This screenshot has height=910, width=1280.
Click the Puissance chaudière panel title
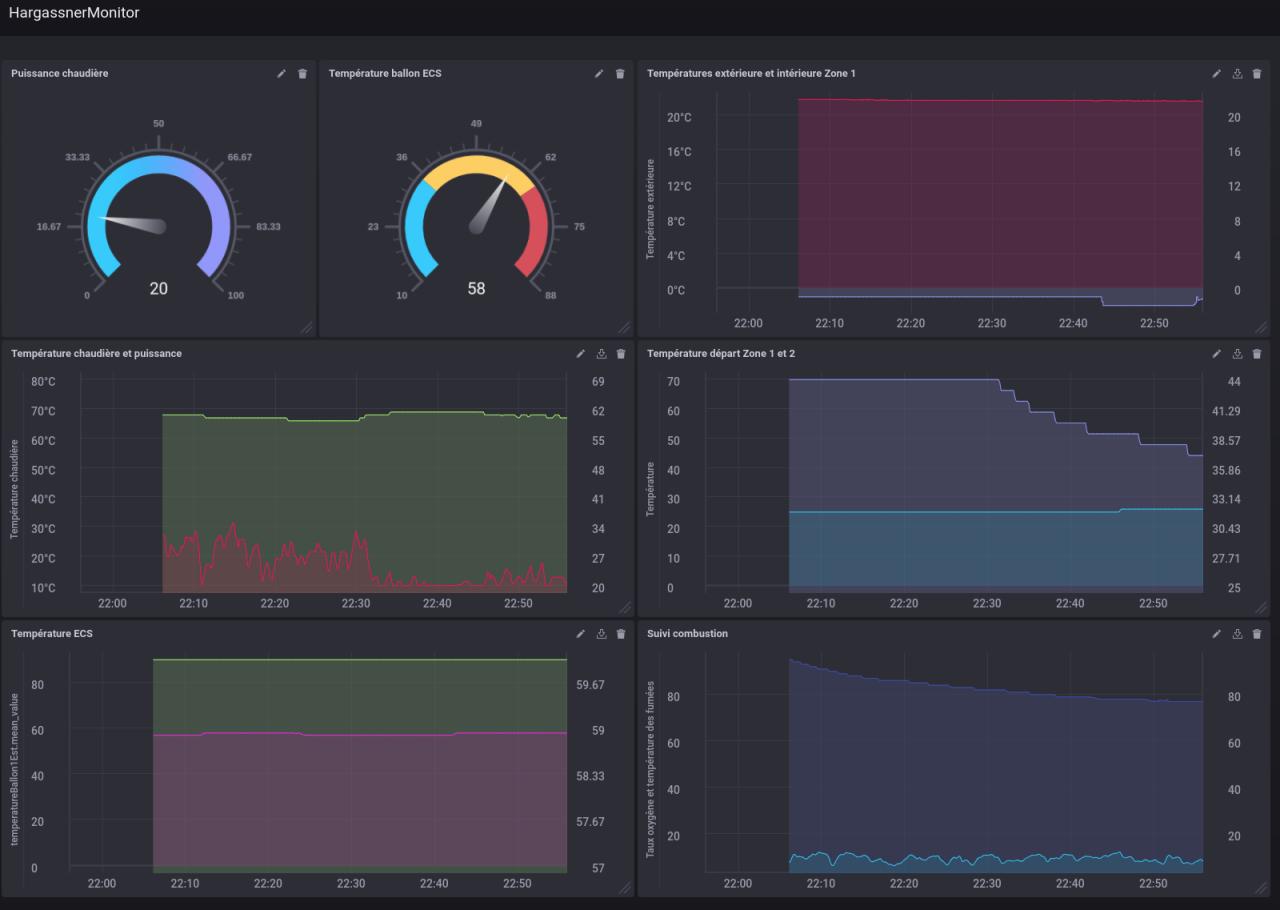click(x=60, y=73)
